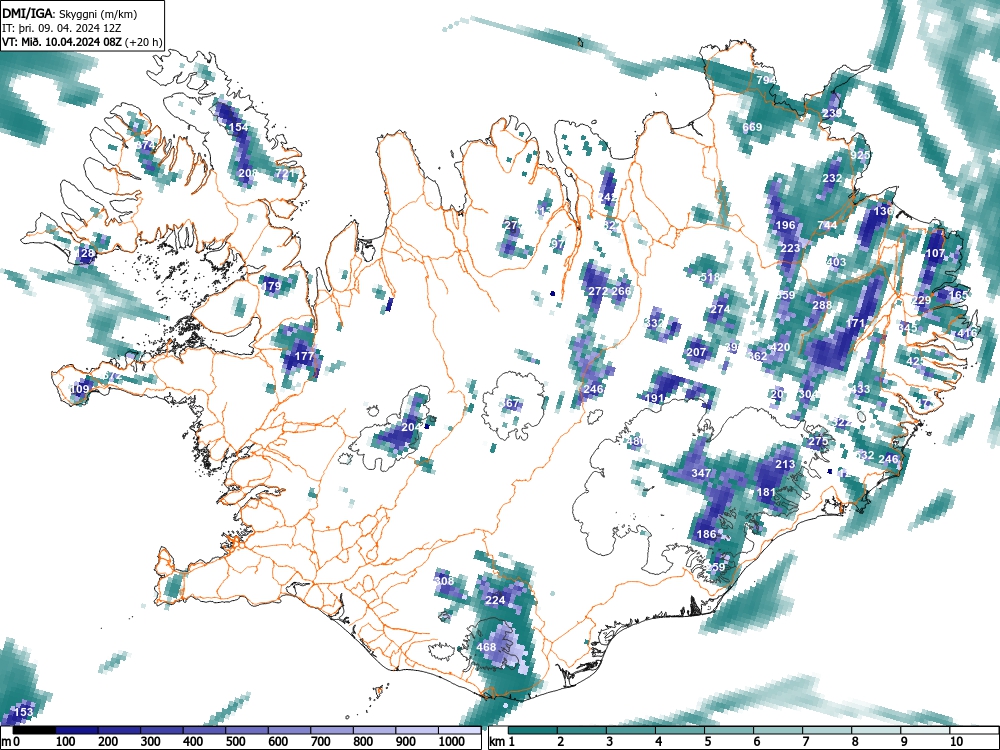Click the map value 153 in the bottom-left corner
The width and height of the screenshot is (1000, 750).
click(x=23, y=712)
